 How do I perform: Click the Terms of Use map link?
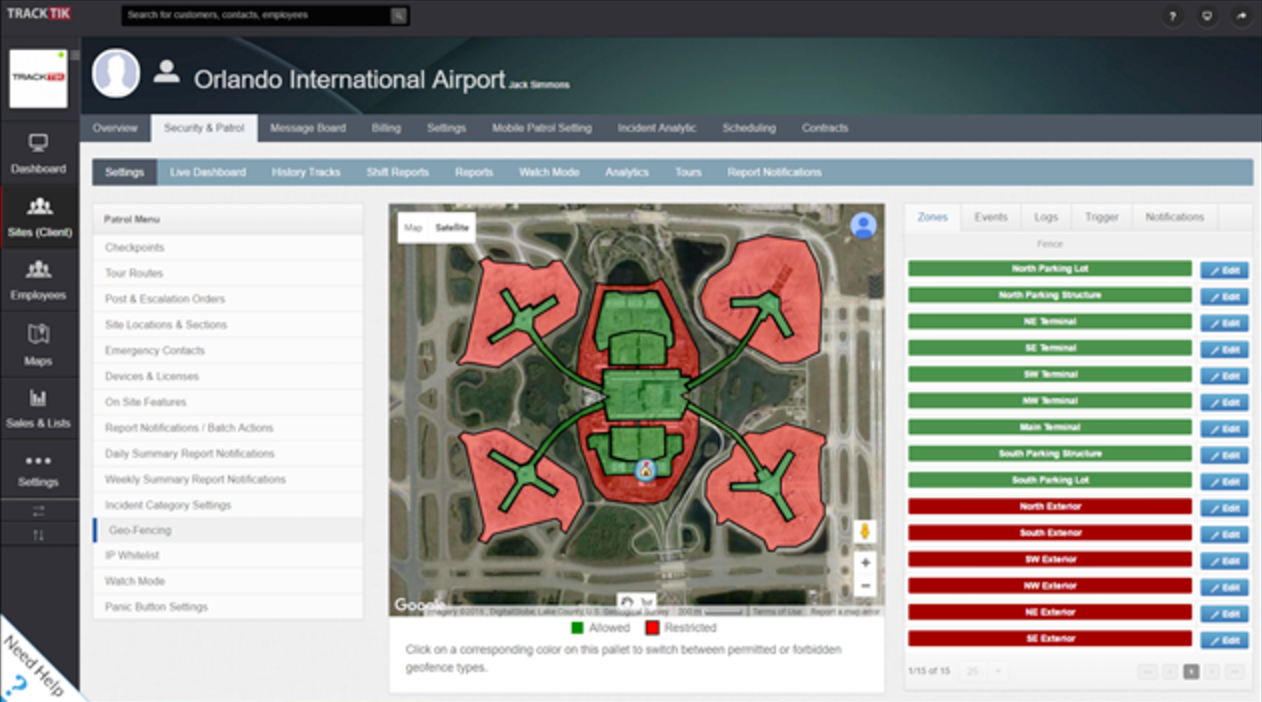(777, 612)
